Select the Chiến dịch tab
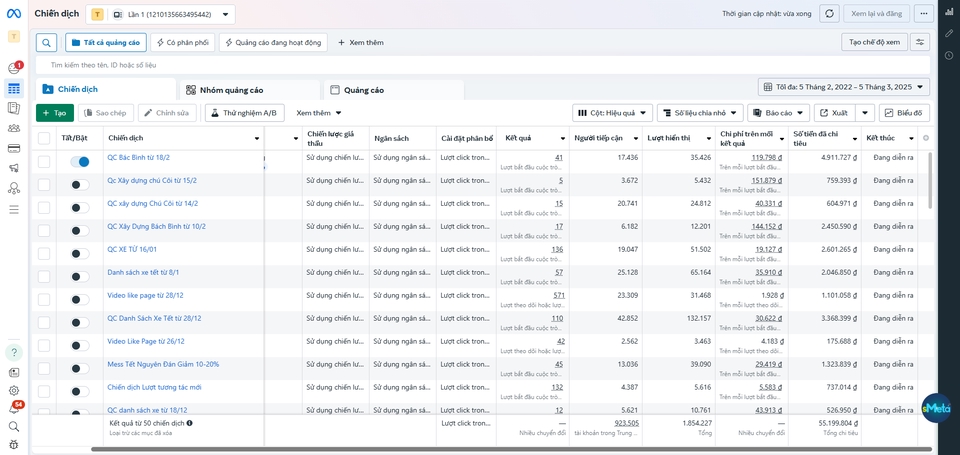The width and height of the screenshot is (960, 455). coord(105,89)
